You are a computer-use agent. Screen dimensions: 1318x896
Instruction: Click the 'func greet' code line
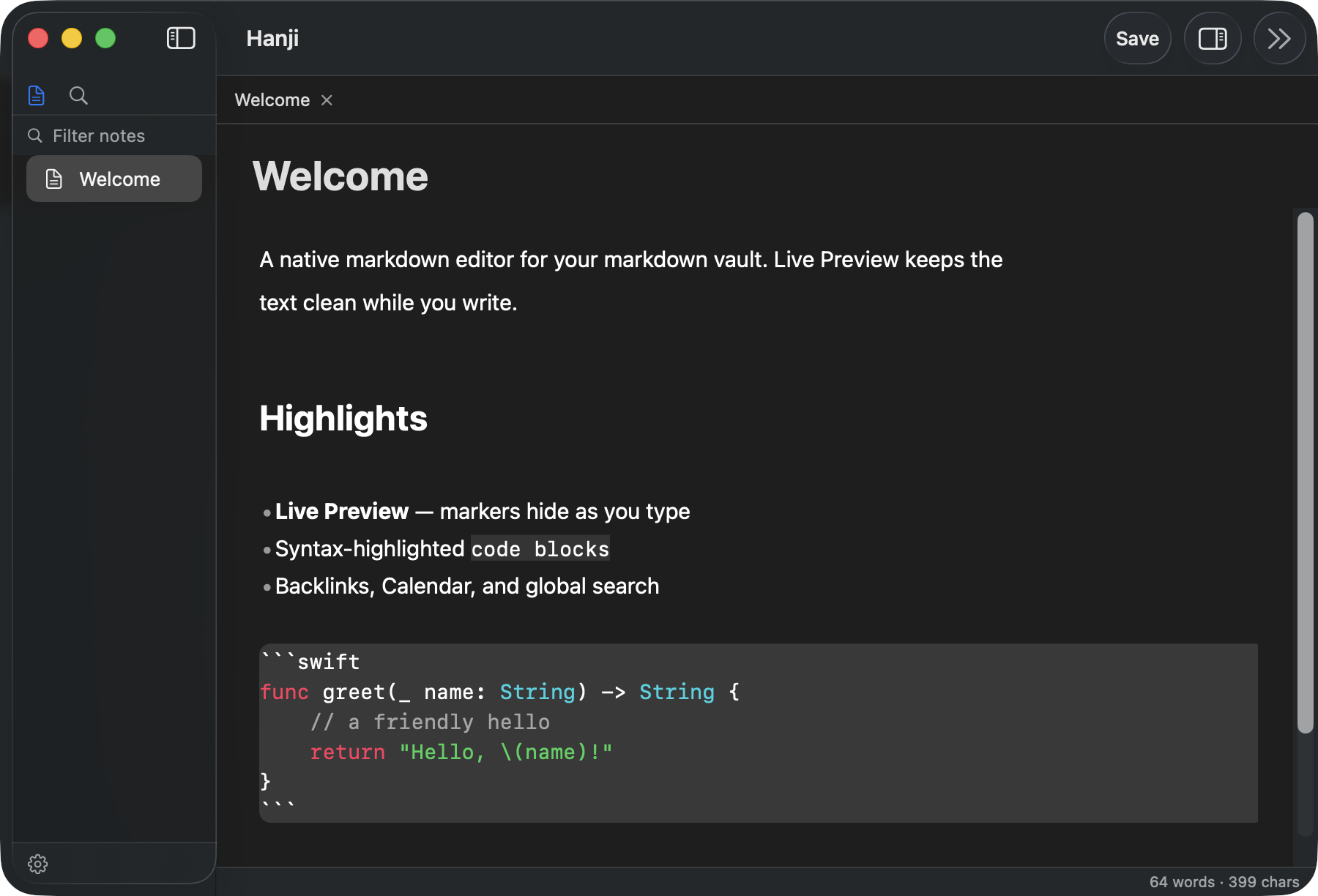tap(500, 692)
